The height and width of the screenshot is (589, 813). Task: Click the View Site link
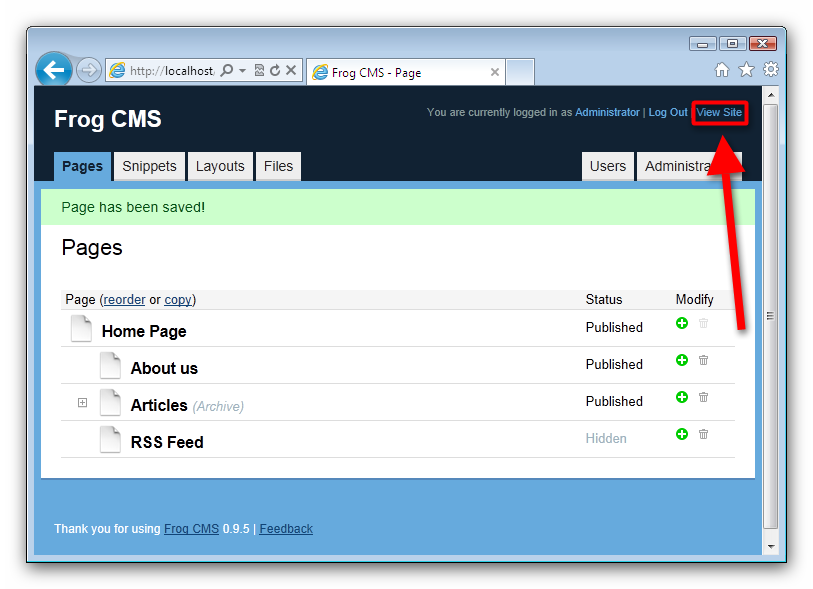point(719,112)
